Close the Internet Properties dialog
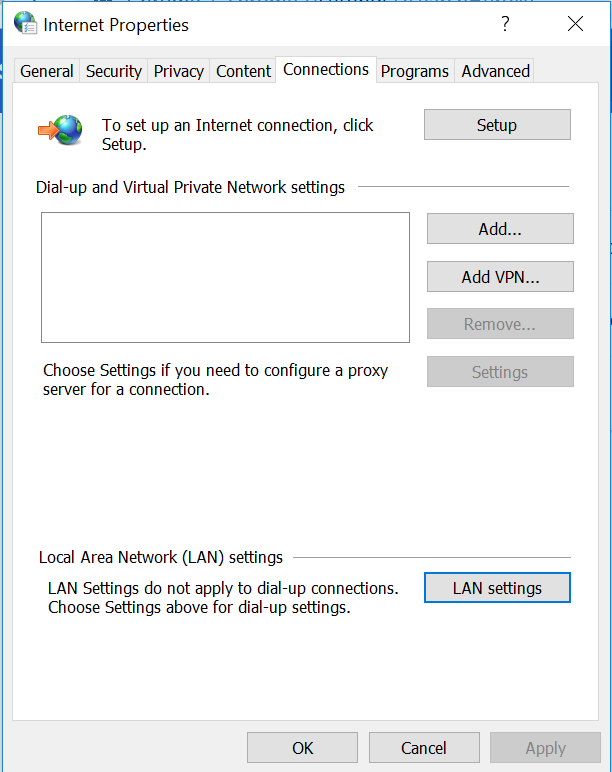The height and width of the screenshot is (772, 612). (x=575, y=24)
